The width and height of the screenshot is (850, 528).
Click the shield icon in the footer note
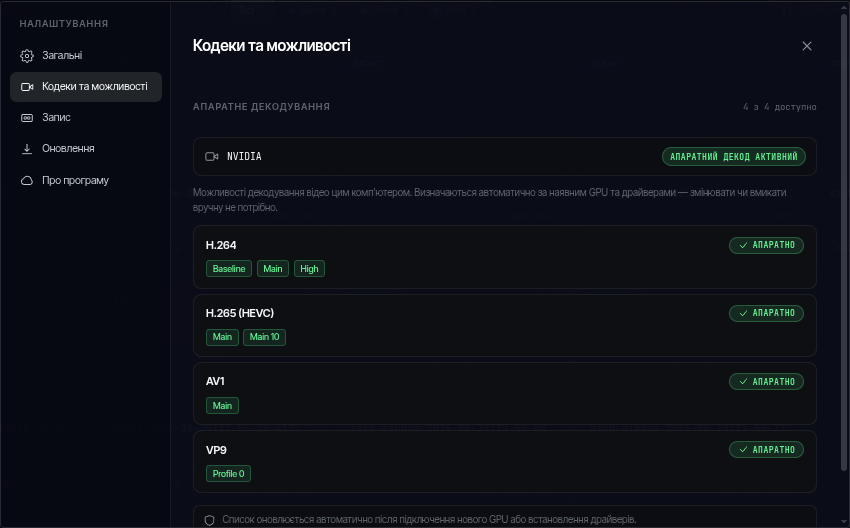point(210,520)
